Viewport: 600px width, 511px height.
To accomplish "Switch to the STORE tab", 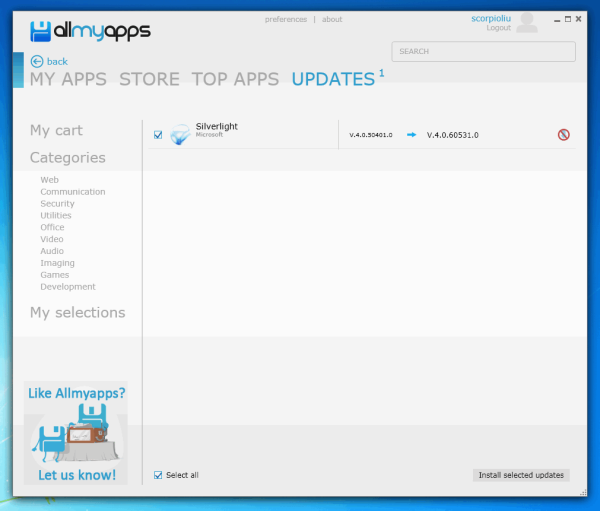I will 149,79.
